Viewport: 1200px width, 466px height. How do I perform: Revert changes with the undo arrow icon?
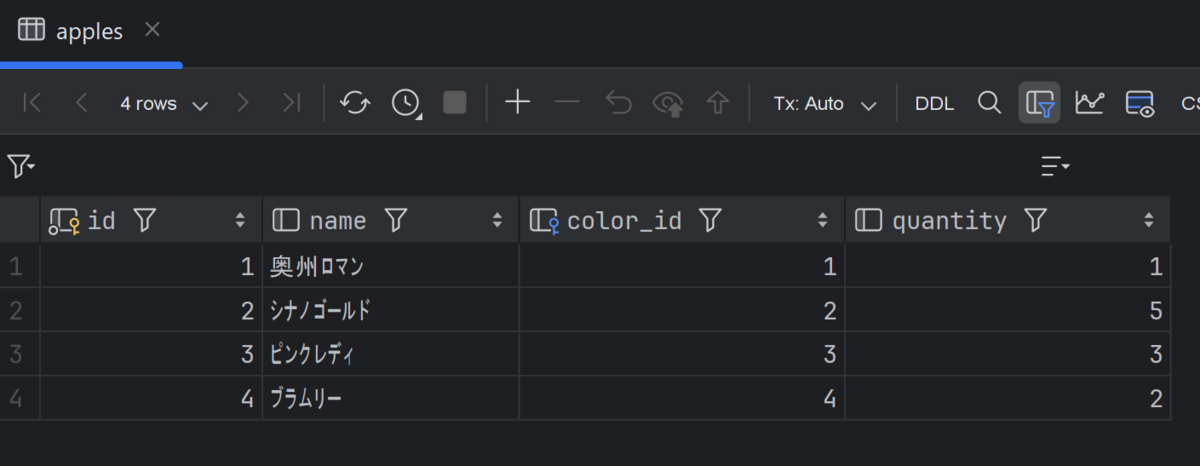618,102
